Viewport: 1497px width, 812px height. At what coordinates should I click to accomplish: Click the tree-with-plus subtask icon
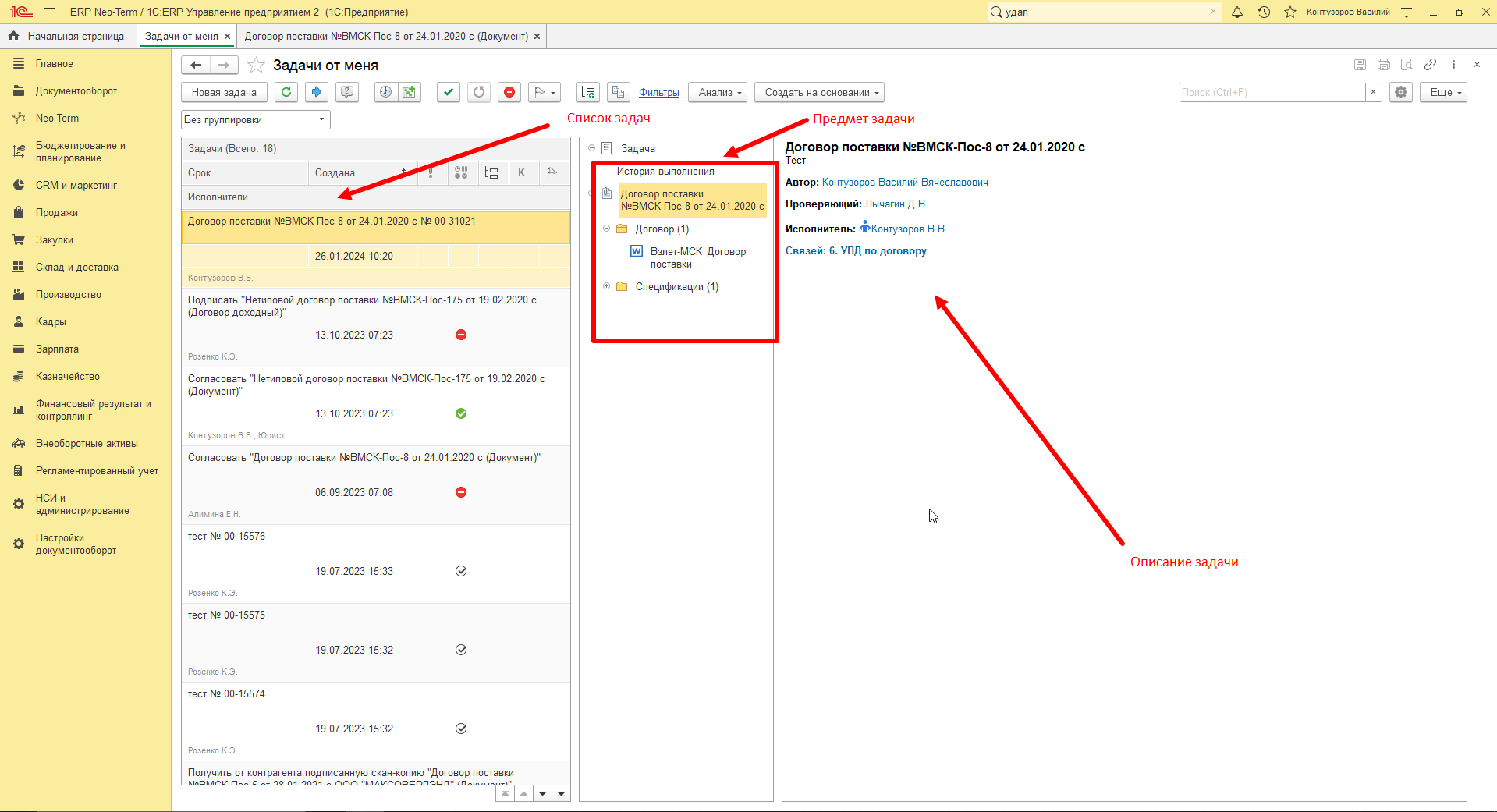click(588, 92)
